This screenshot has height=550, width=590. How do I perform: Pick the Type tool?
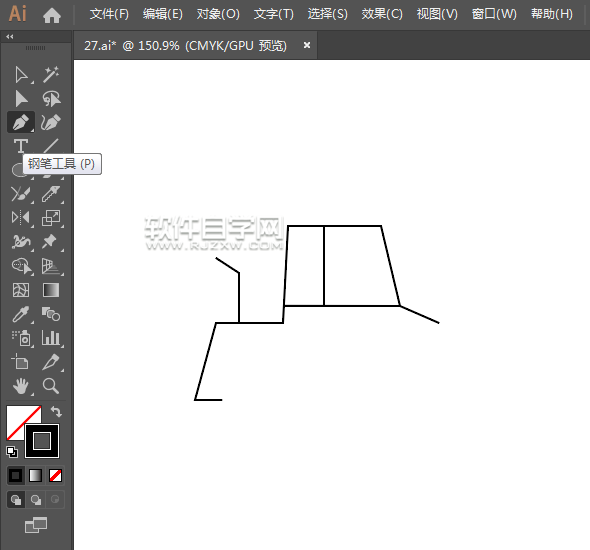coord(21,146)
